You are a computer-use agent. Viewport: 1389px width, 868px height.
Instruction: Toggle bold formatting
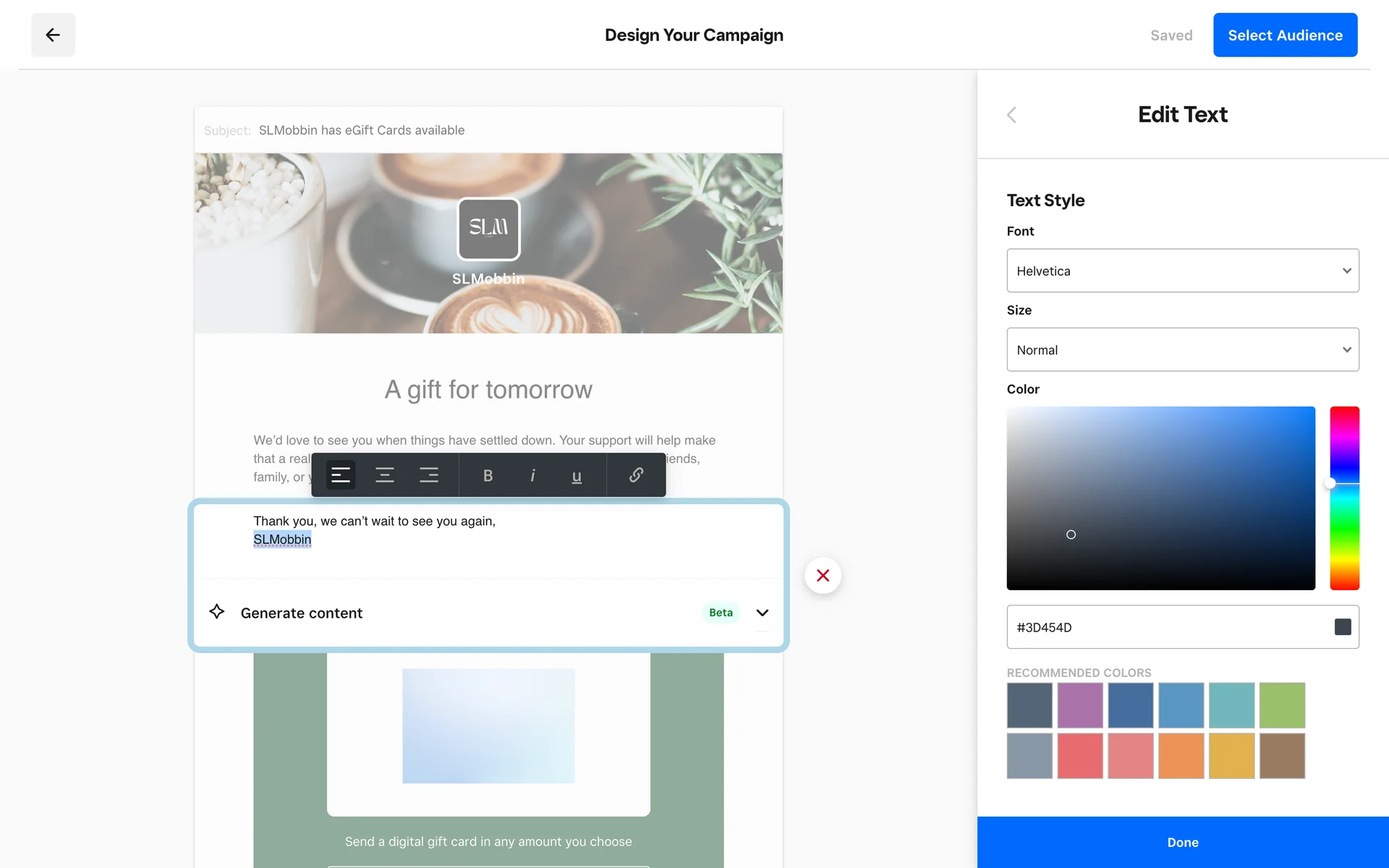488,475
